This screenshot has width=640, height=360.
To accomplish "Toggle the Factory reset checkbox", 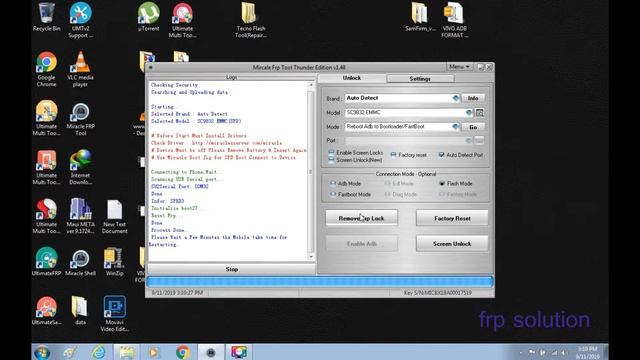I will click(x=393, y=155).
